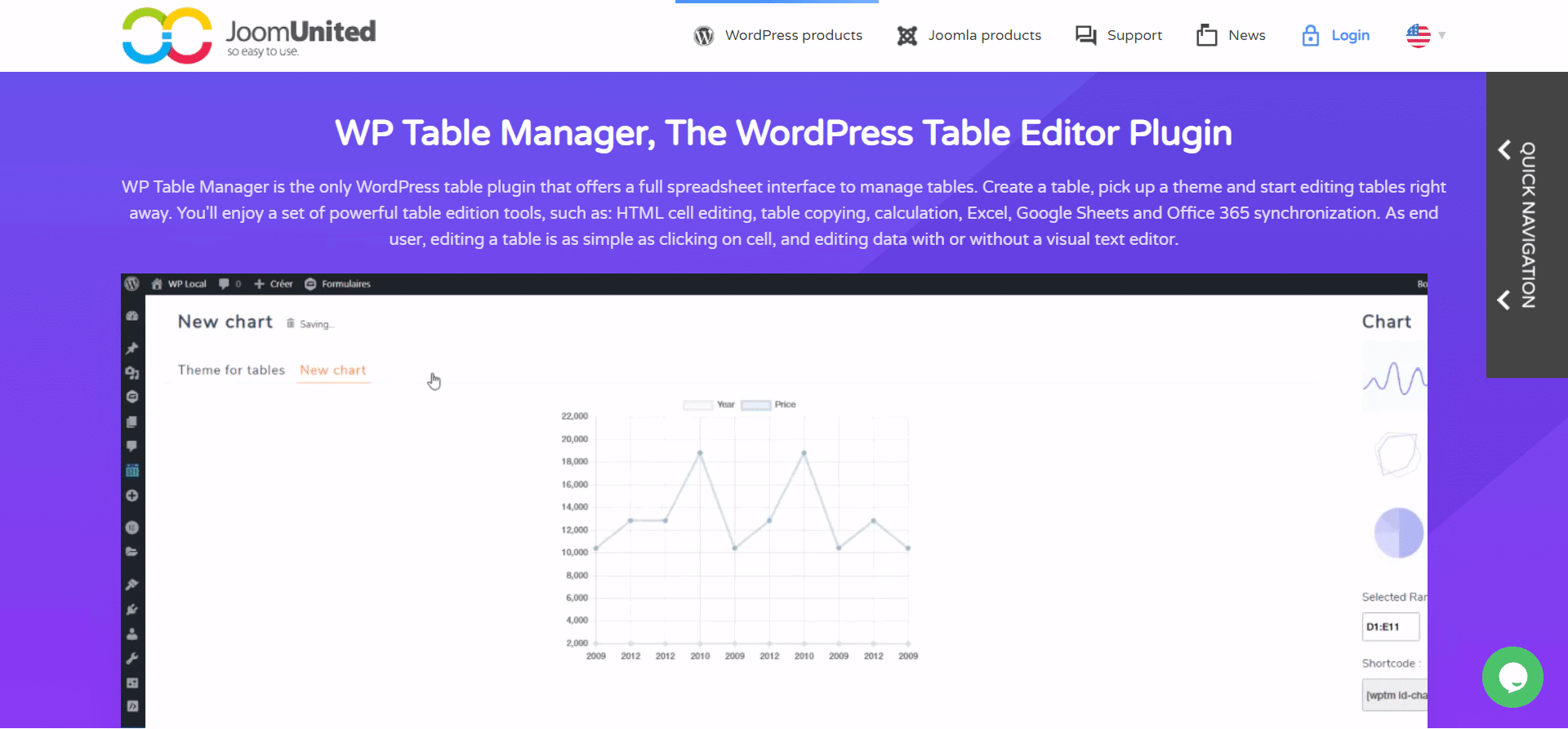Go to the Support page

coord(1134,35)
